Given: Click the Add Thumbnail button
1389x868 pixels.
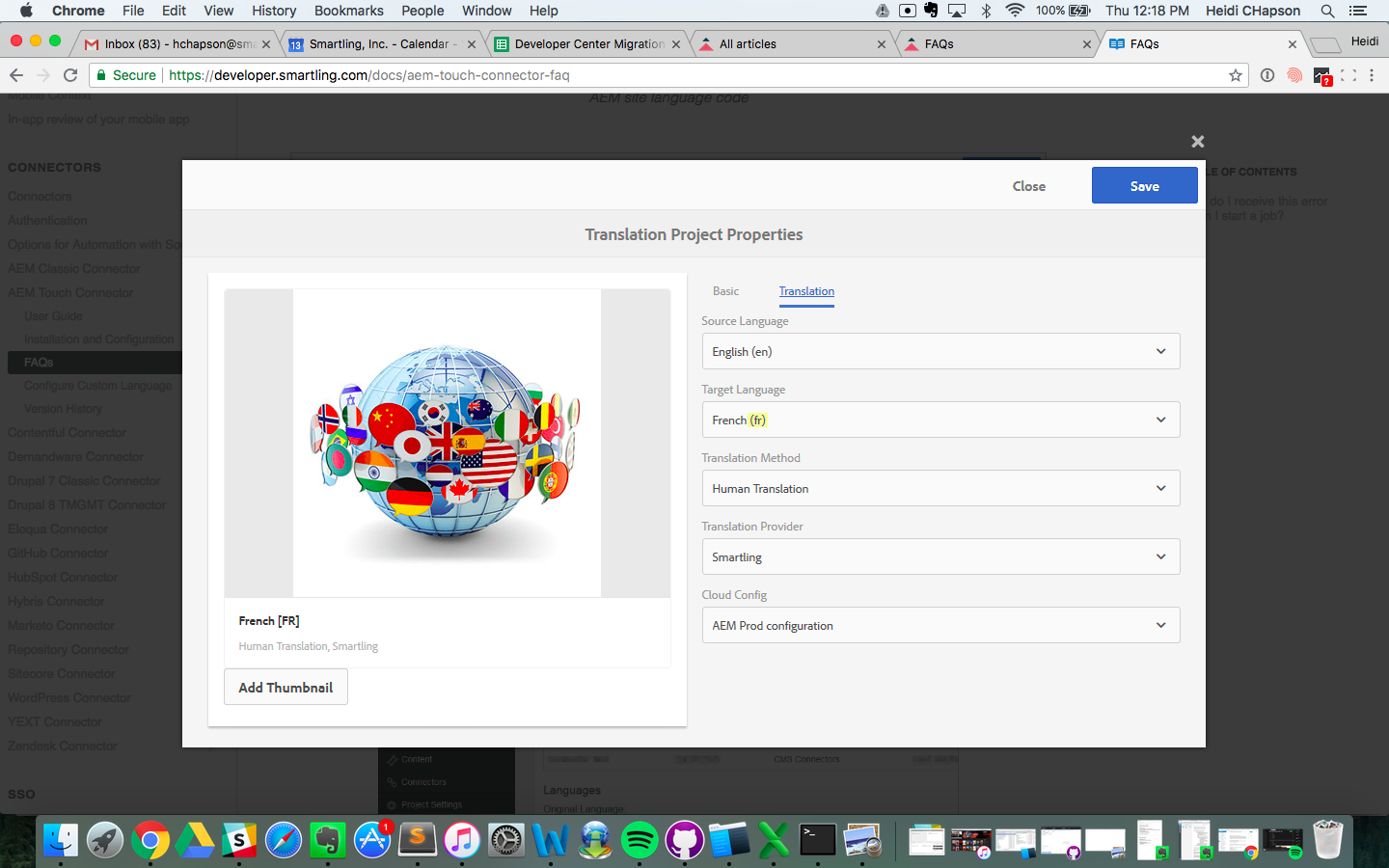Looking at the screenshot, I should pos(286,688).
